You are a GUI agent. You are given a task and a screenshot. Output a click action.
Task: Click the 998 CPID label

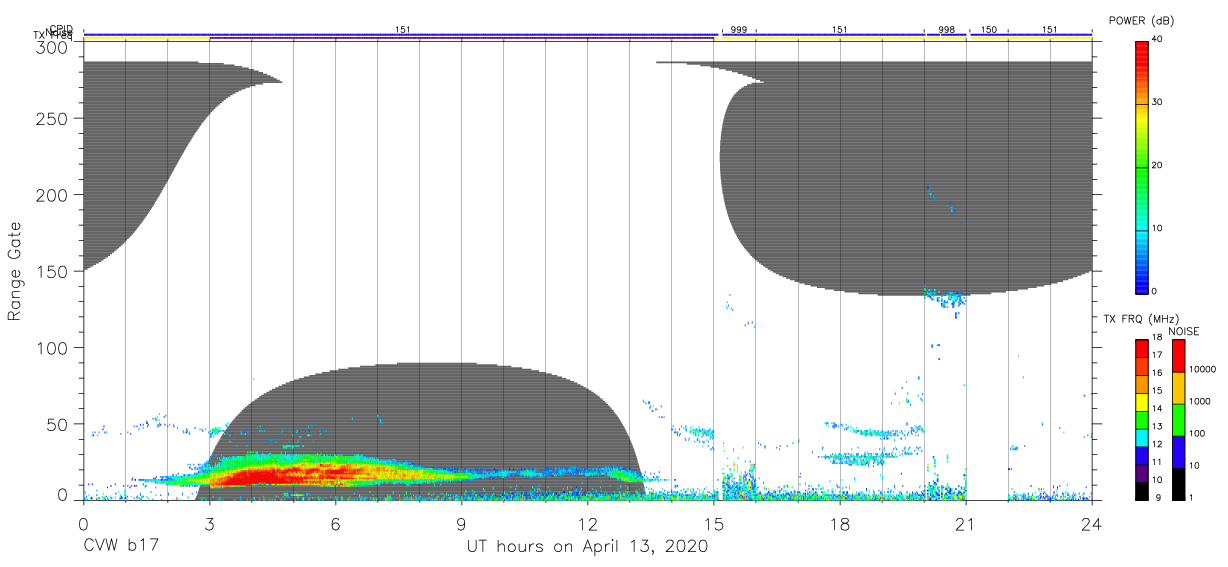946,30
